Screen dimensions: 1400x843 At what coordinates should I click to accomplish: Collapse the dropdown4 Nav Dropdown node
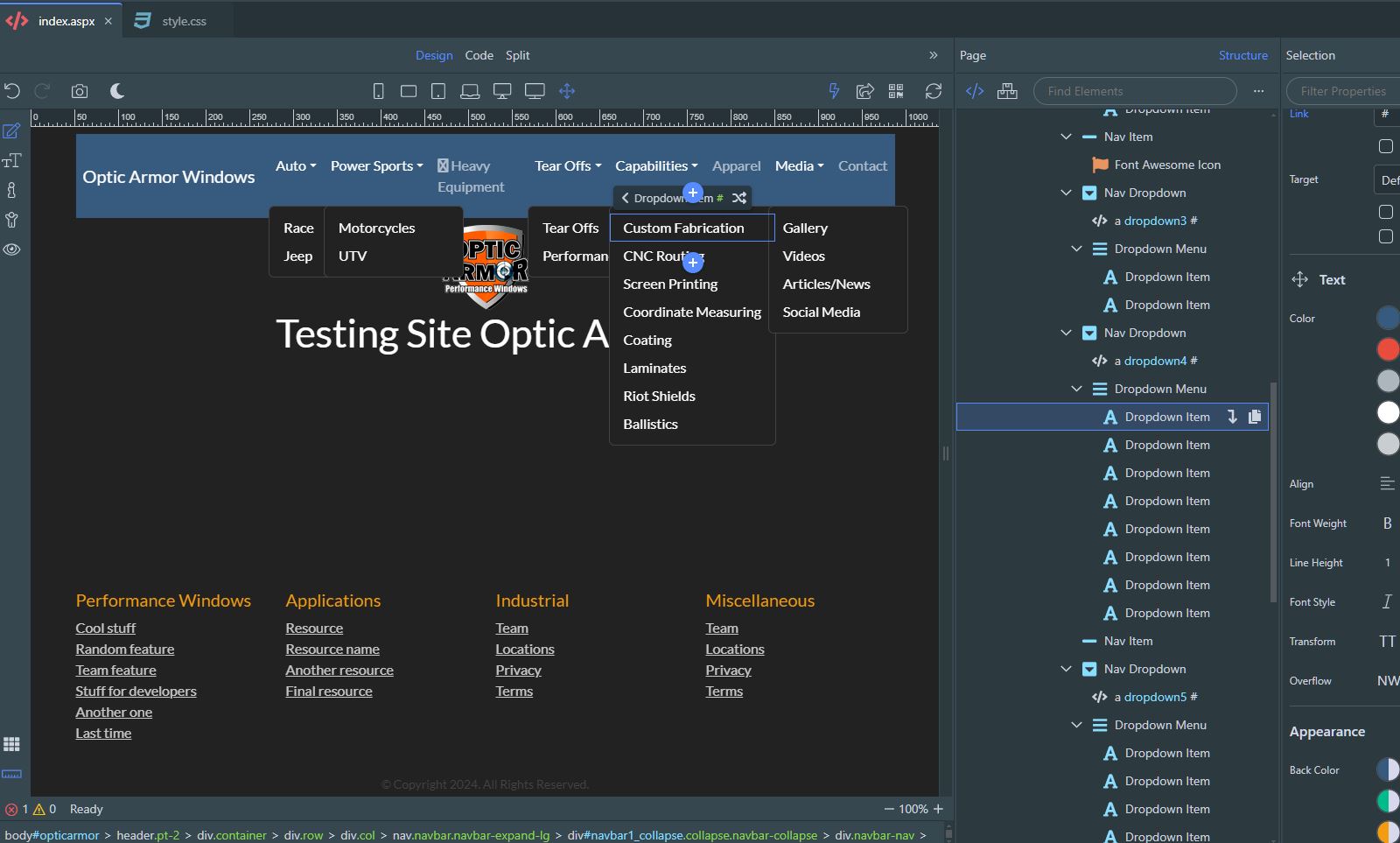1066,333
